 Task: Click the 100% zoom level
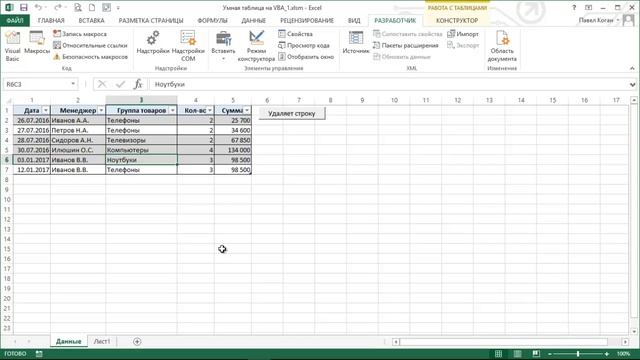624,354
